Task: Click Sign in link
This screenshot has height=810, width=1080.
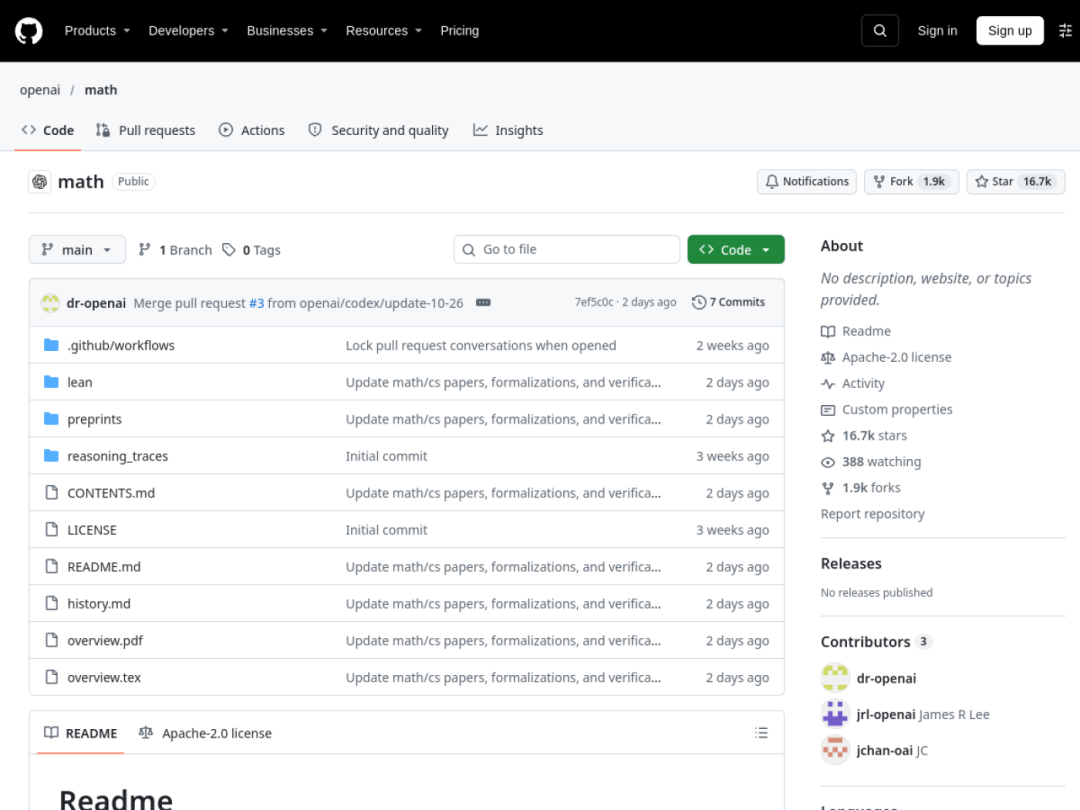Action: point(937,31)
